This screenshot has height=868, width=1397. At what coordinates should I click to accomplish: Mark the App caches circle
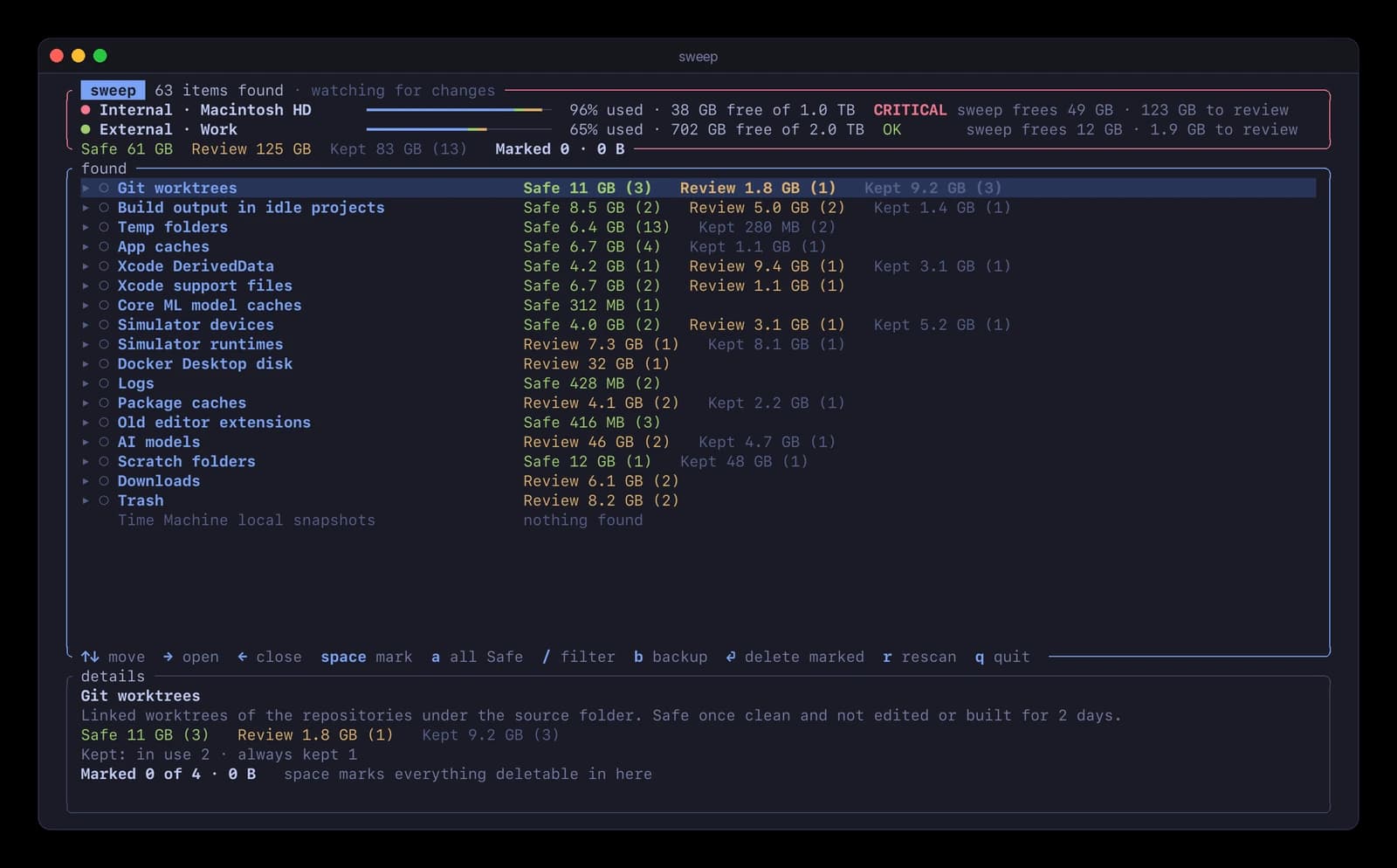pos(104,247)
